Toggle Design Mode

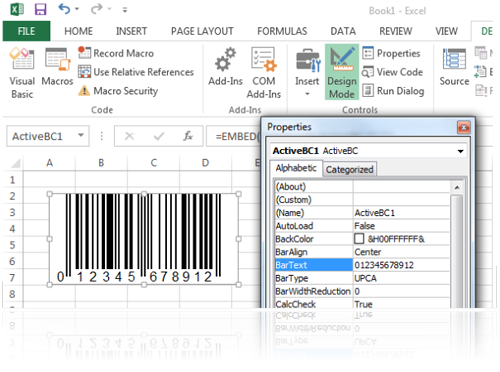point(342,72)
